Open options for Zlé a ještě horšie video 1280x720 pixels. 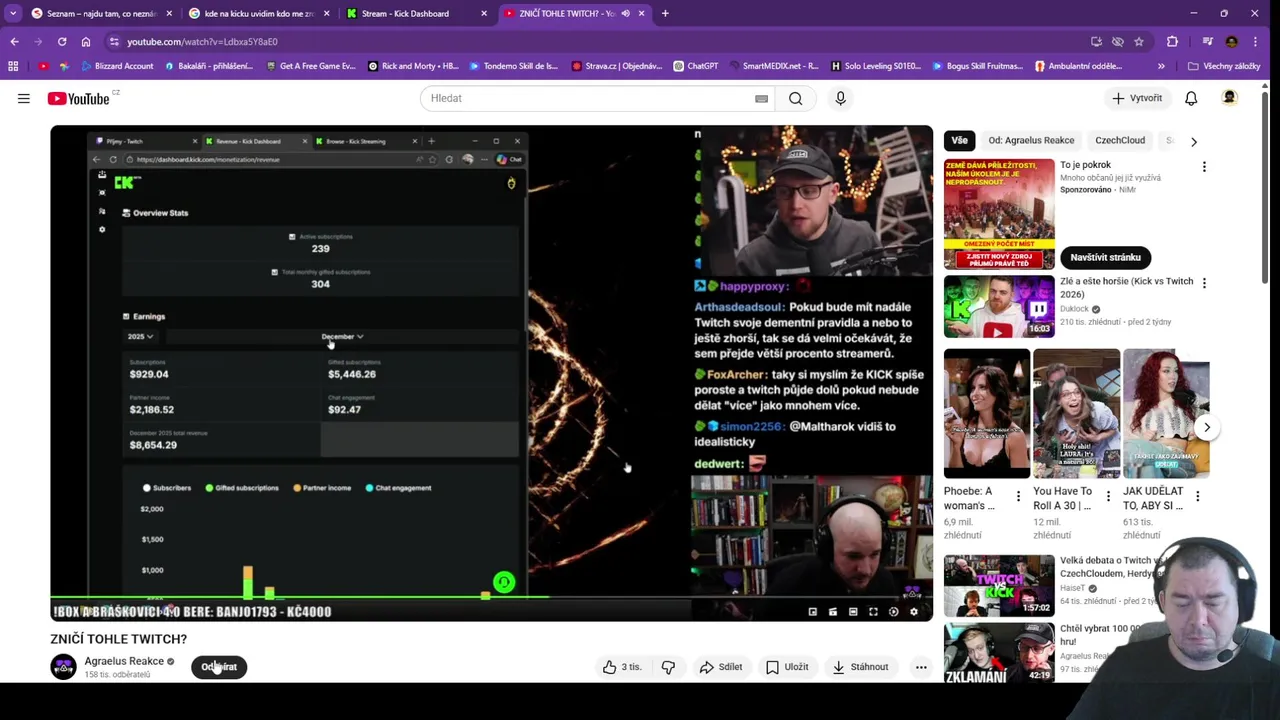pos(1204,283)
